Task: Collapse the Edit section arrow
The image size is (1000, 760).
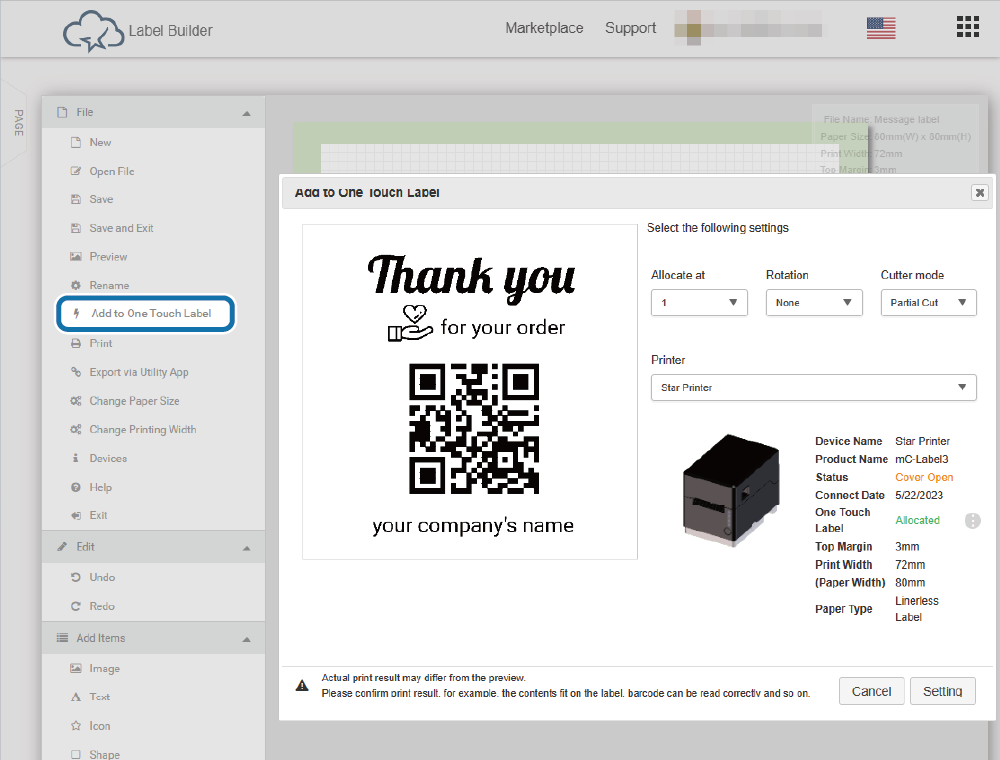Action: click(x=247, y=548)
